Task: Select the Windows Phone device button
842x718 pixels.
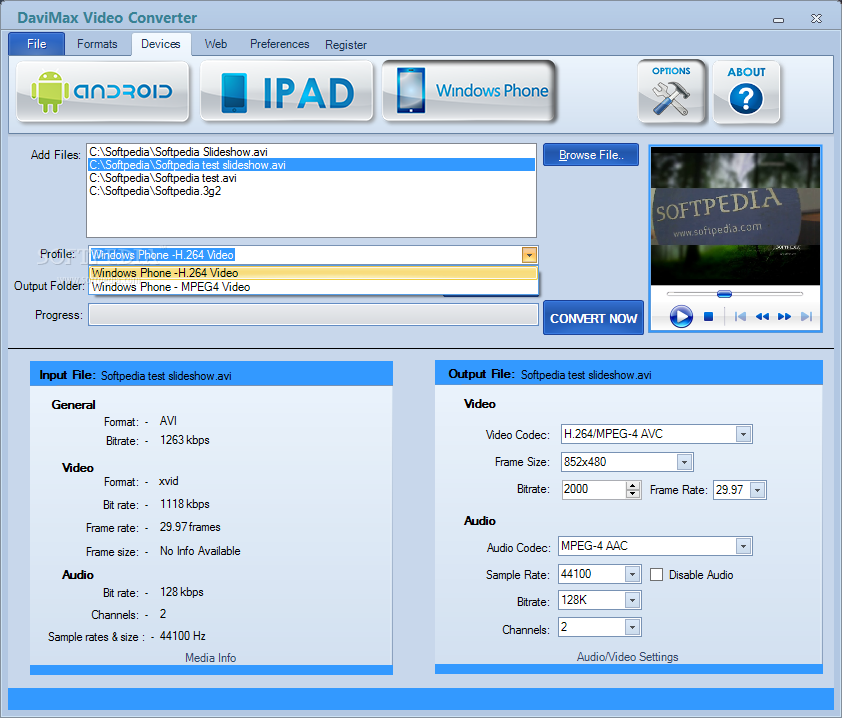Action: click(x=469, y=91)
